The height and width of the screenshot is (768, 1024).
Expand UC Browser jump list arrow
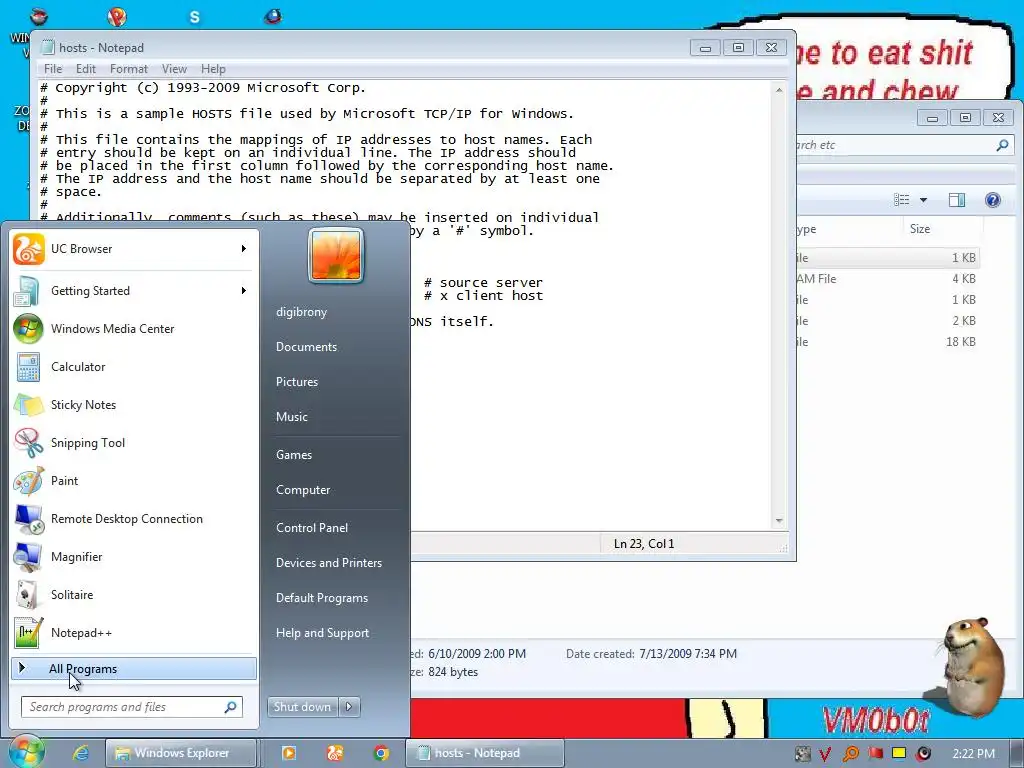tap(244, 249)
